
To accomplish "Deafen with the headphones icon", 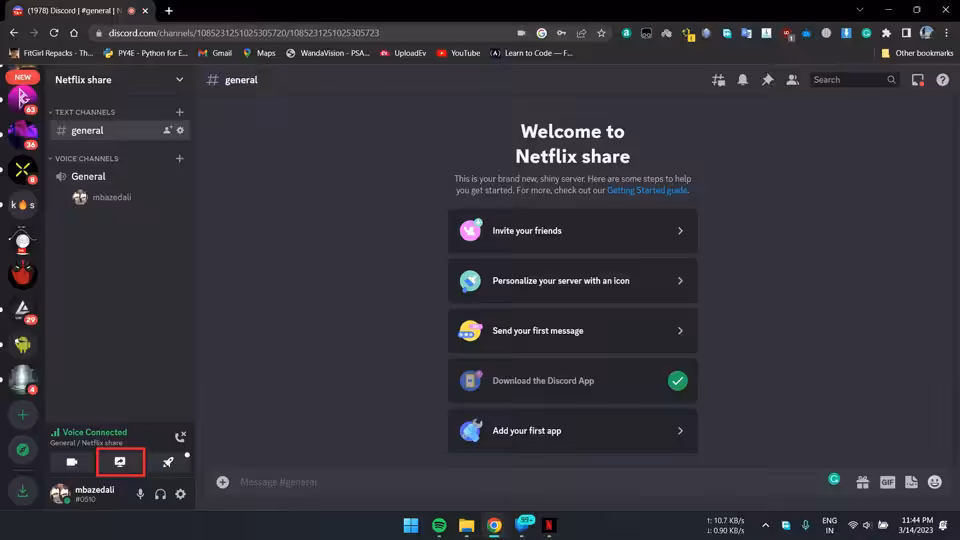I will coord(160,494).
